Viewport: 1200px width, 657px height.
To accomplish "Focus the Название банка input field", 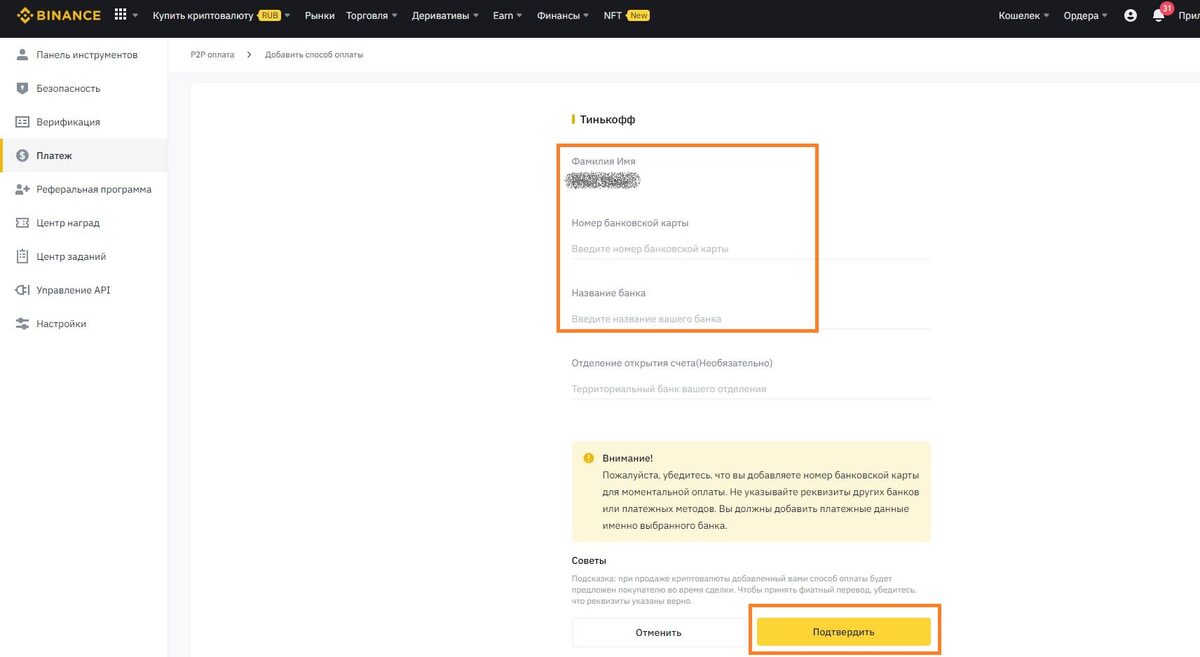I will point(751,319).
